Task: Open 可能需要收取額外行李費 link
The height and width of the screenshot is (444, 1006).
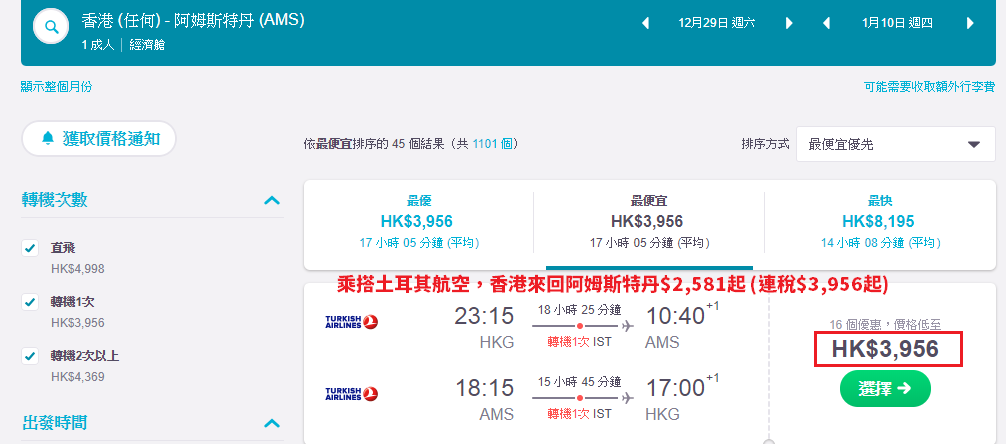Action: [930, 87]
